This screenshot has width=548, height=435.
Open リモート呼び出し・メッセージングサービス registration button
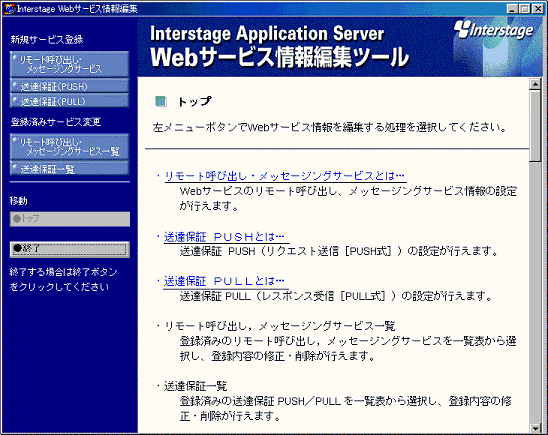click(70, 64)
